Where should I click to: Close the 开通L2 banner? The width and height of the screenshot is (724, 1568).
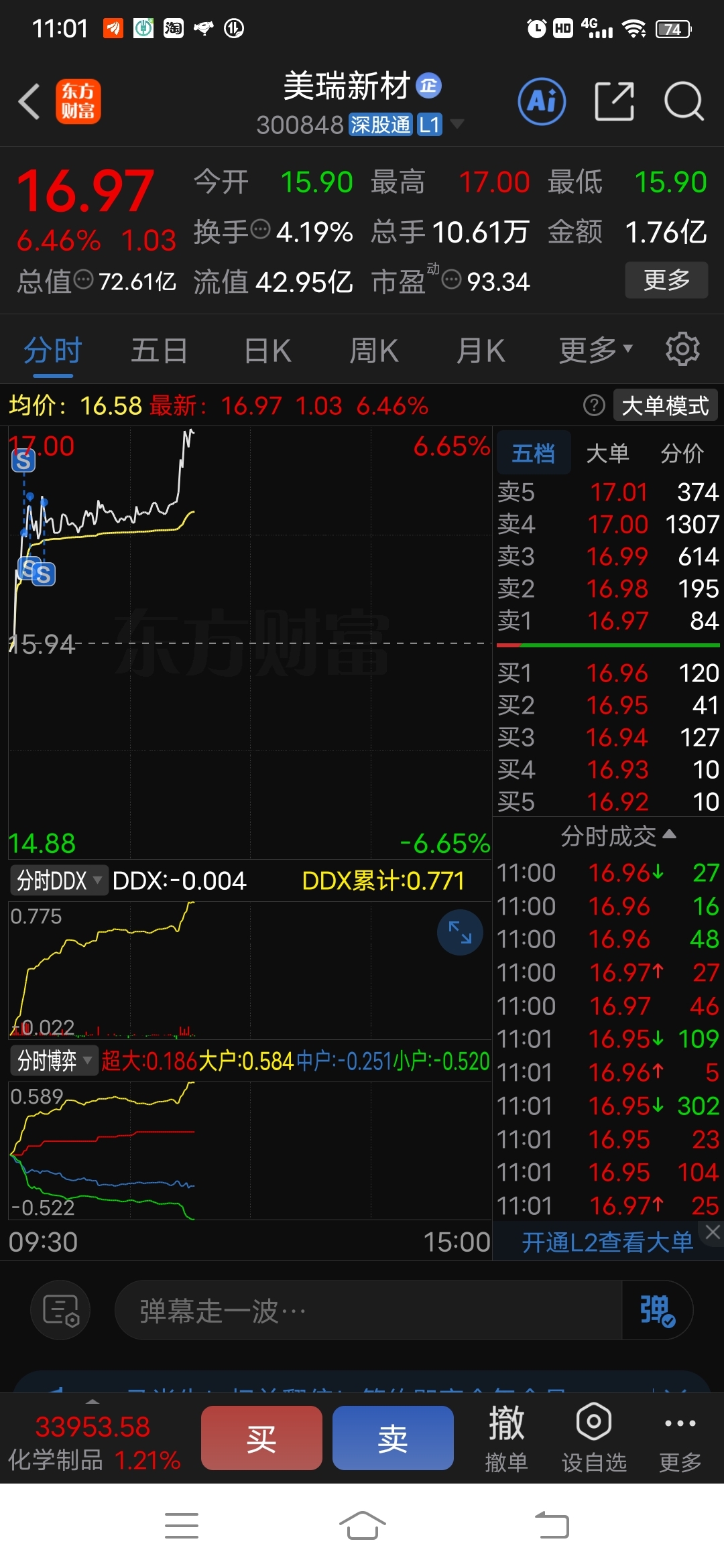(713, 1232)
